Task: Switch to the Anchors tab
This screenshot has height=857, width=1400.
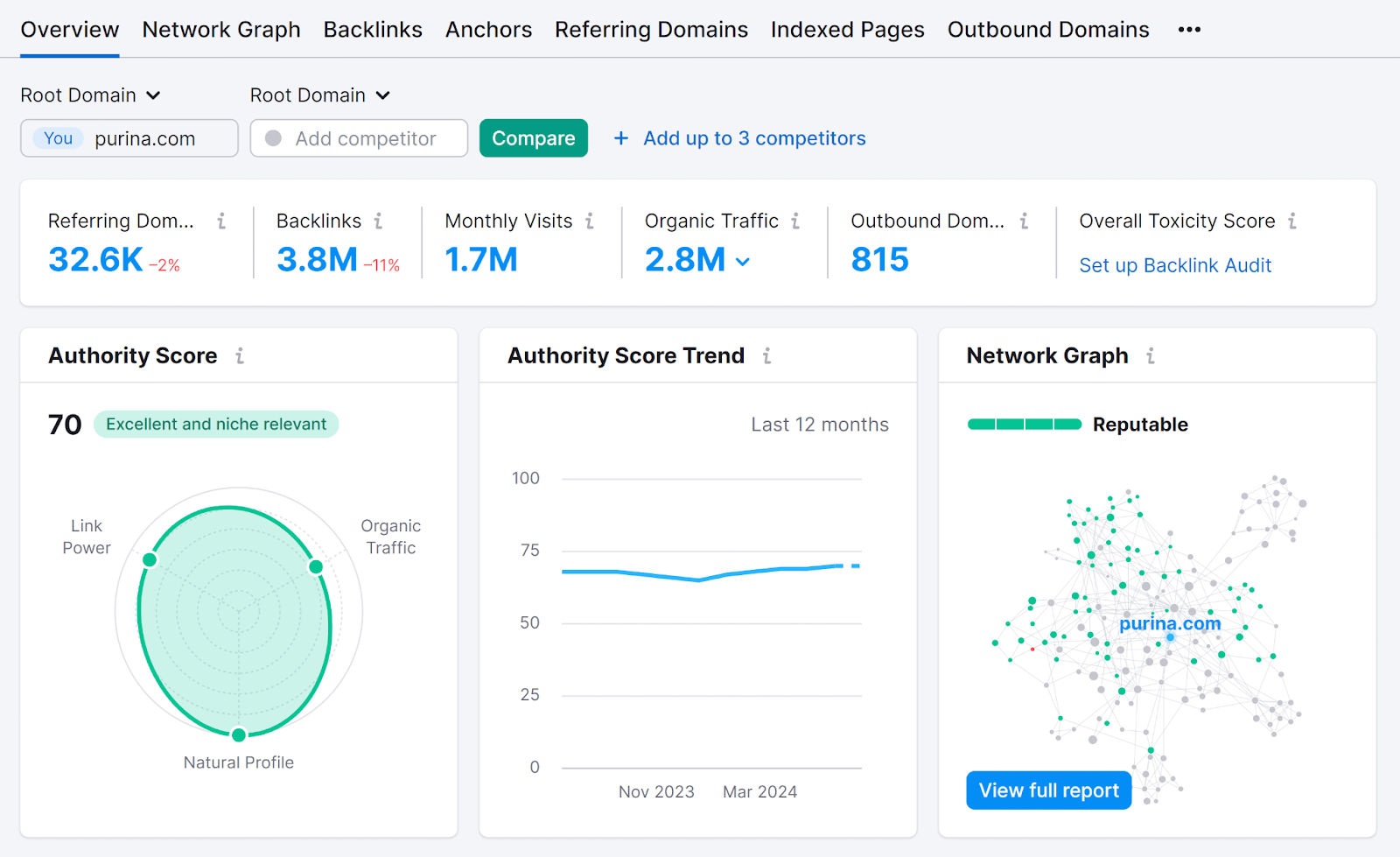Action: (x=488, y=29)
